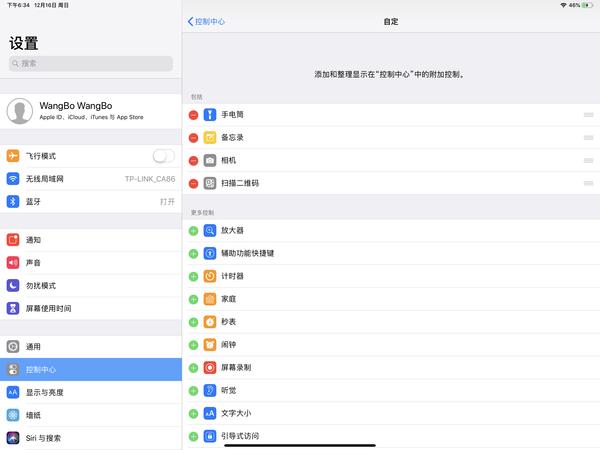
Task: Go back to Control Center (控制中心)
Action: 206,21
